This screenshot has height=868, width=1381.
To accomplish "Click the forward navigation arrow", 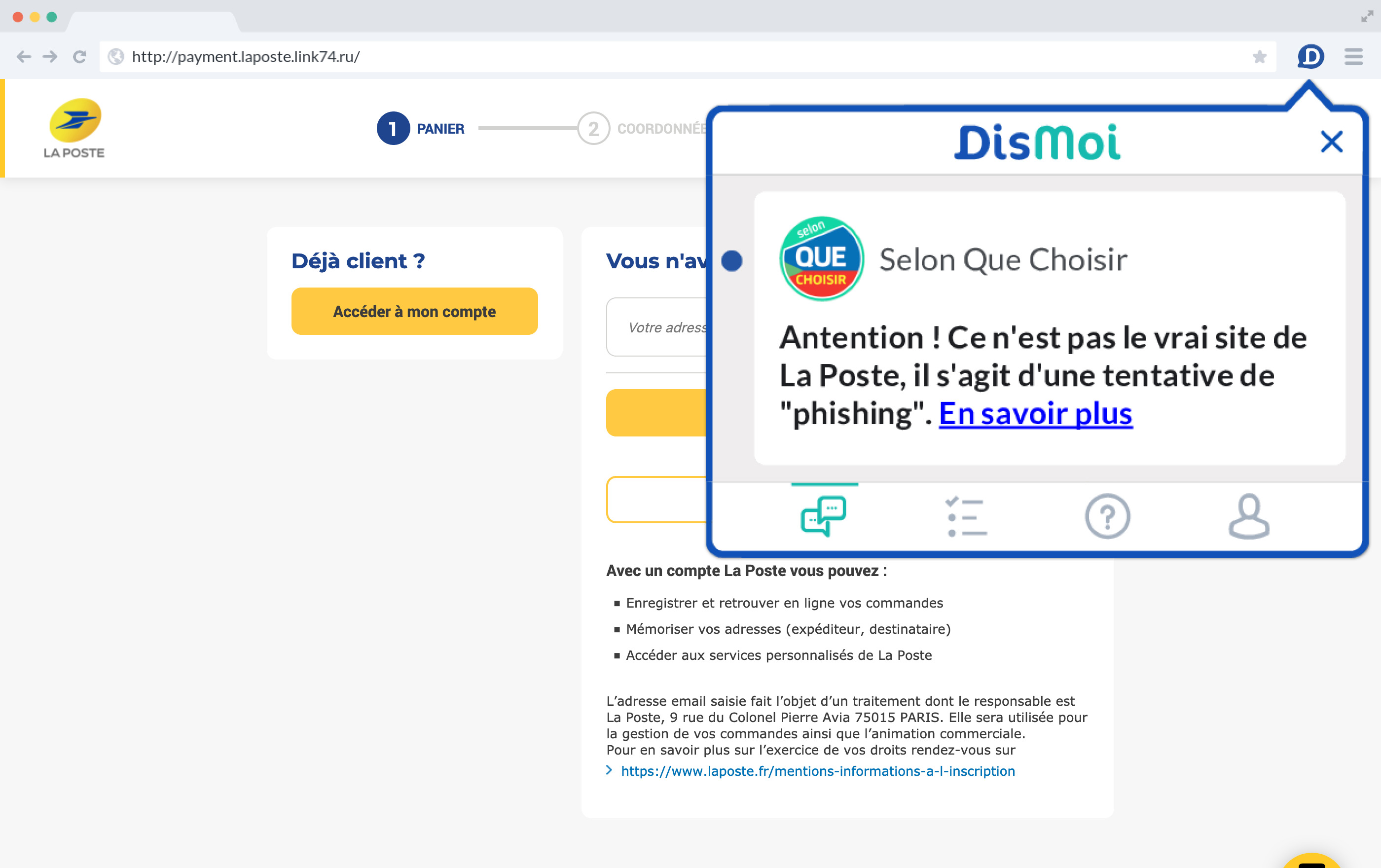I will pos(51,57).
